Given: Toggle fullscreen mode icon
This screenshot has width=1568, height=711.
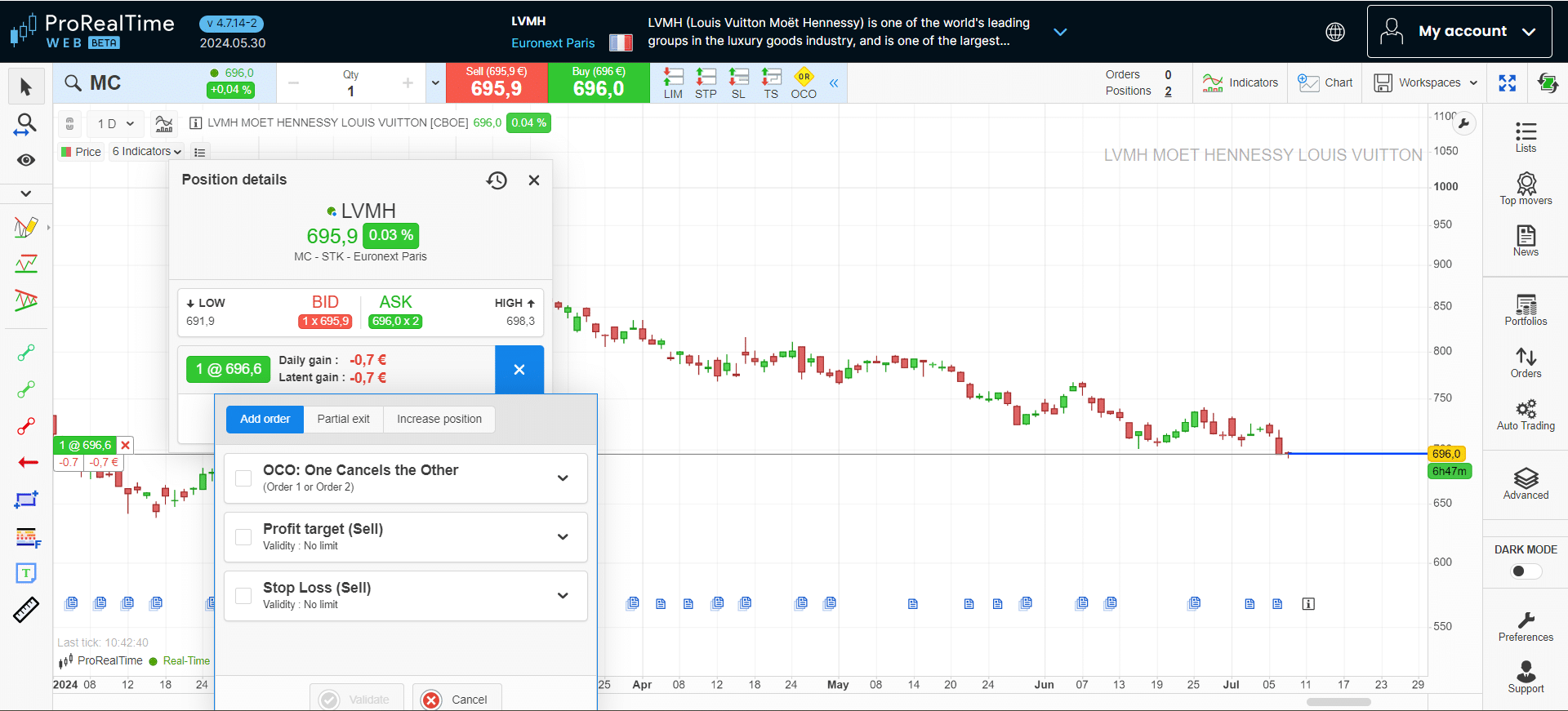Looking at the screenshot, I should pyautogui.click(x=1507, y=82).
